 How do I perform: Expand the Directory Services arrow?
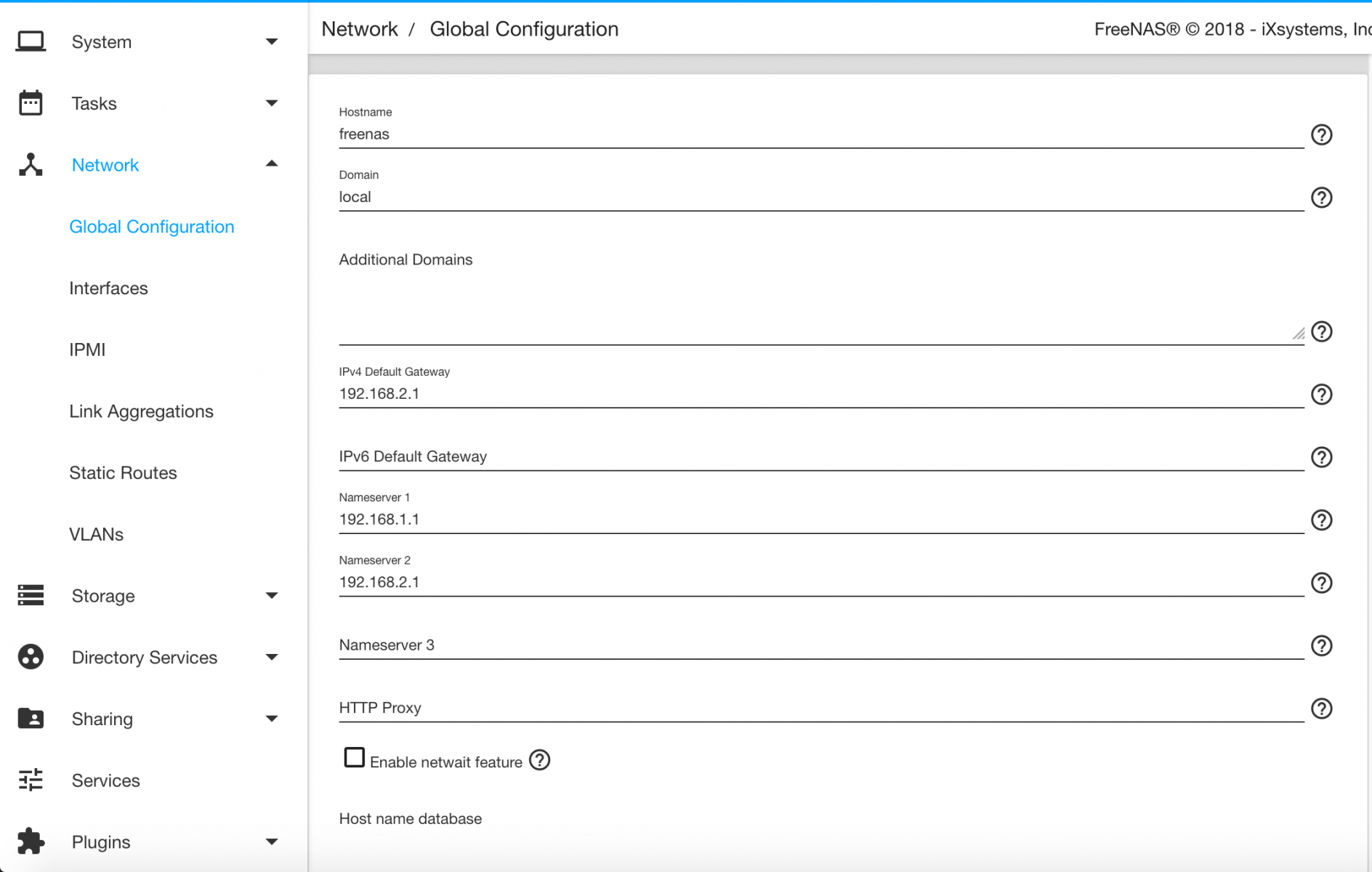[x=272, y=657]
